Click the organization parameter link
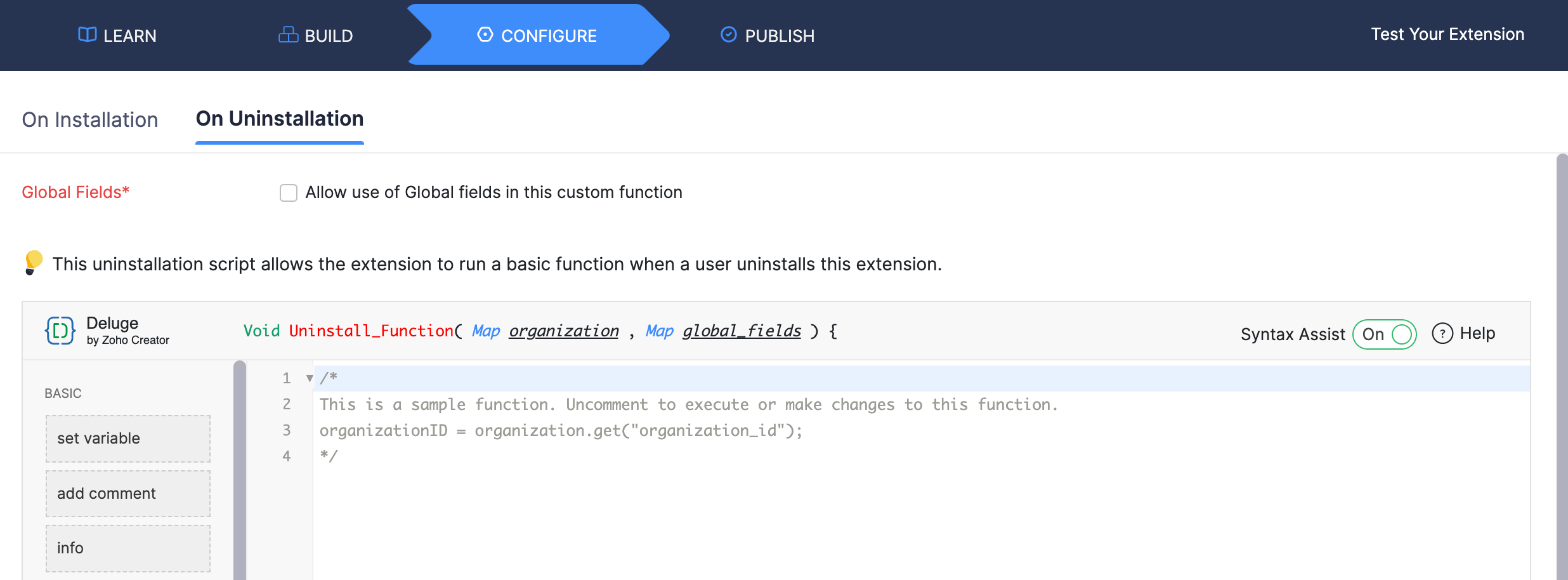 pyautogui.click(x=563, y=331)
